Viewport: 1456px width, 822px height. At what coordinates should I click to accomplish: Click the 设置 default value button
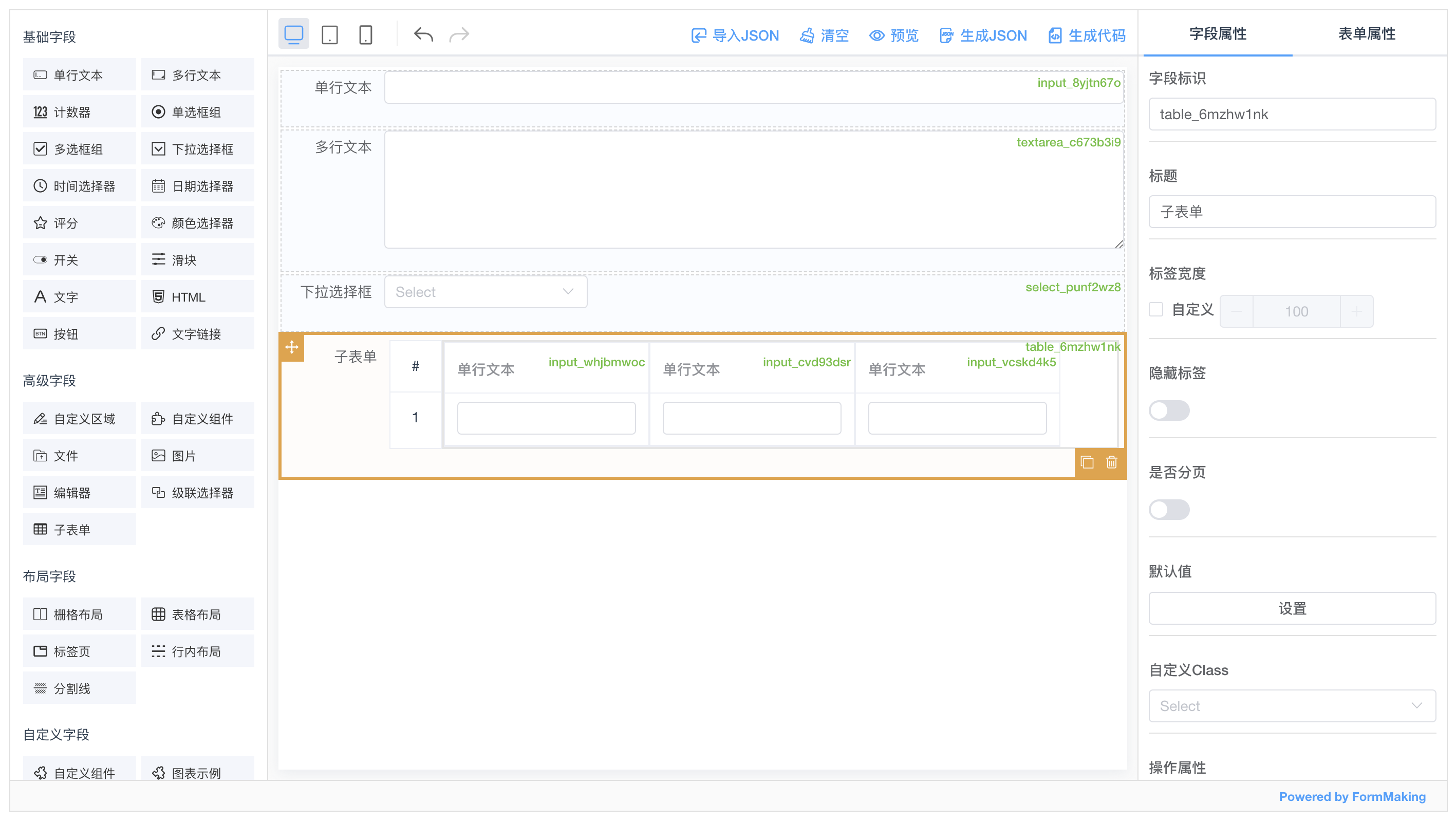(x=1292, y=608)
